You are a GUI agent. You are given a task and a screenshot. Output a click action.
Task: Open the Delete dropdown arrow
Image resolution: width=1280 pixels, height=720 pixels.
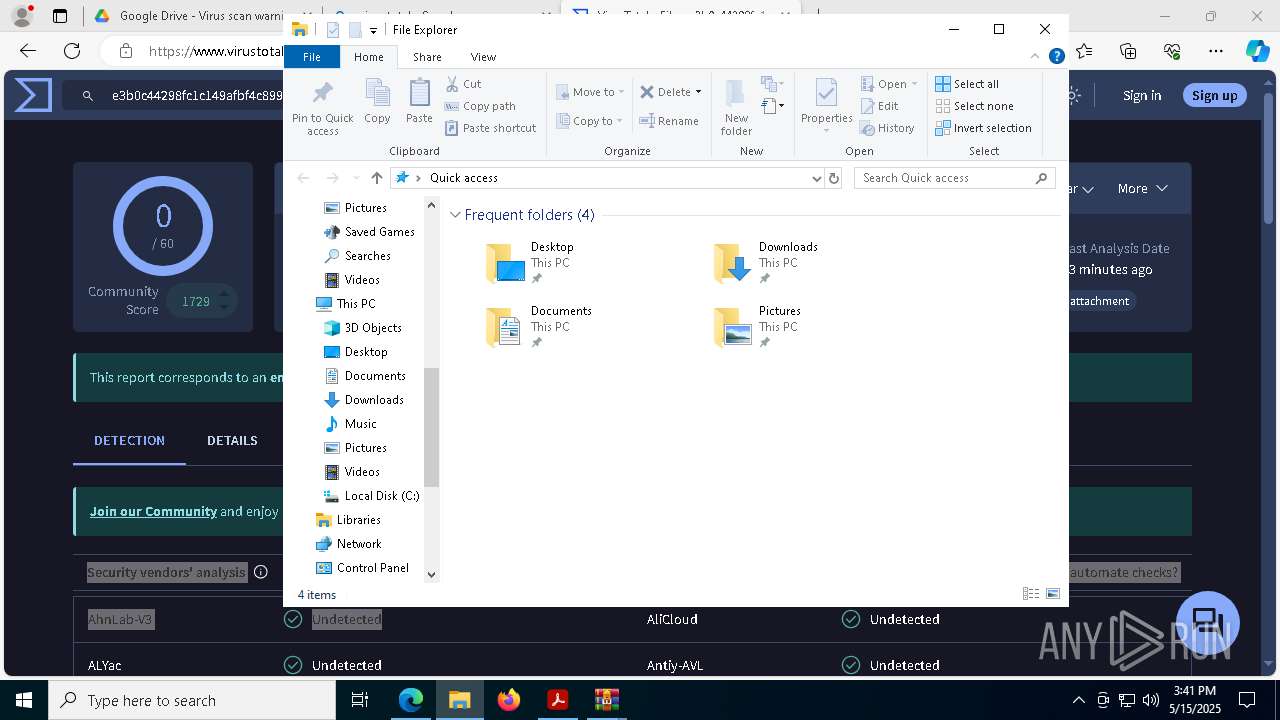[698, 92]
